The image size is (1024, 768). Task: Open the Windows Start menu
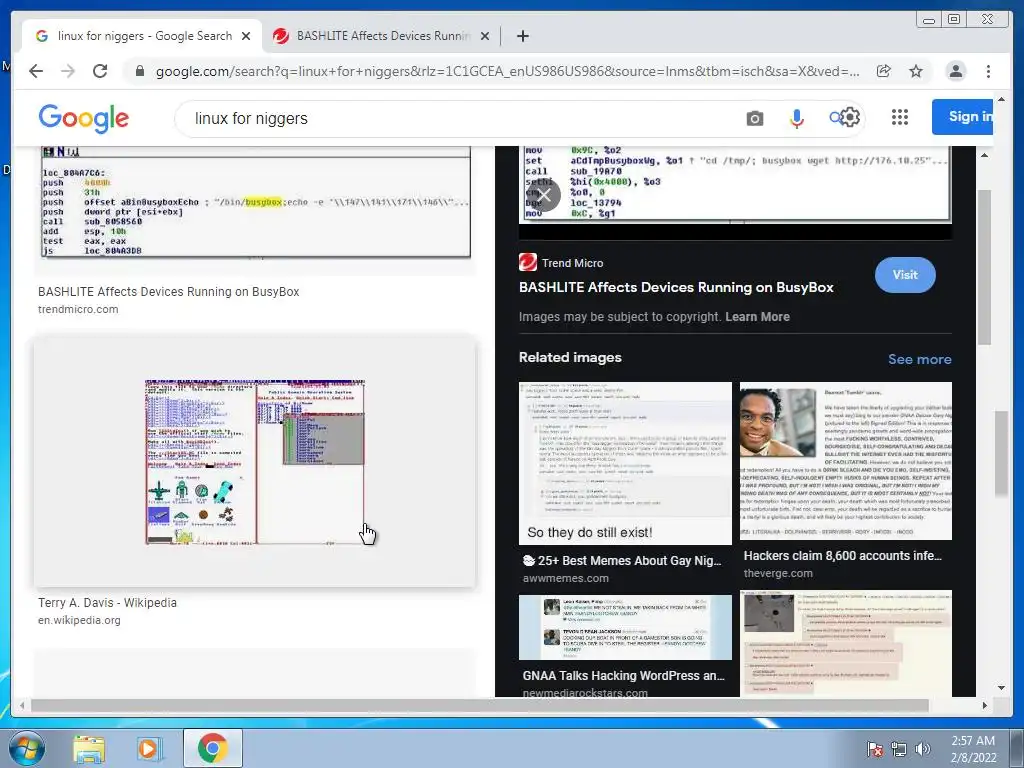click(x=27, y=748)
